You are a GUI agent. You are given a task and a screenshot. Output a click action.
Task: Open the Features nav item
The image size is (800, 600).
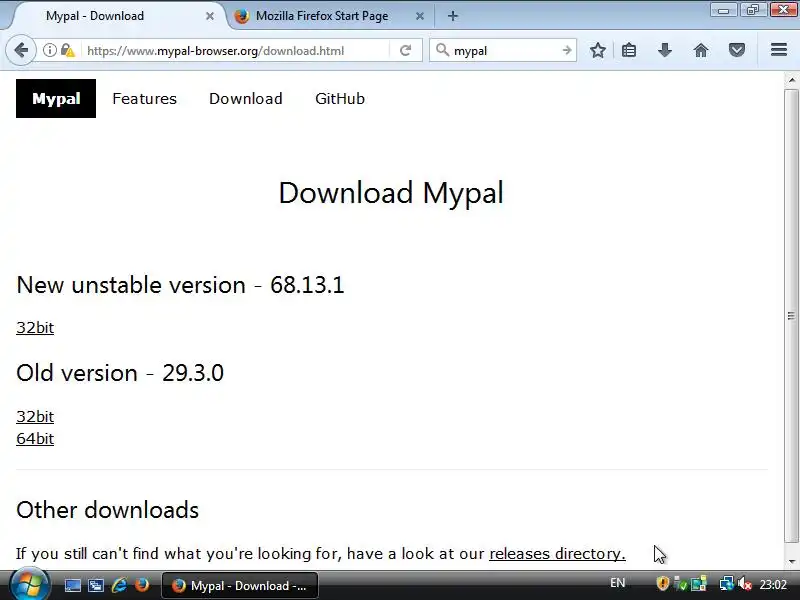(x=144, y=98)
